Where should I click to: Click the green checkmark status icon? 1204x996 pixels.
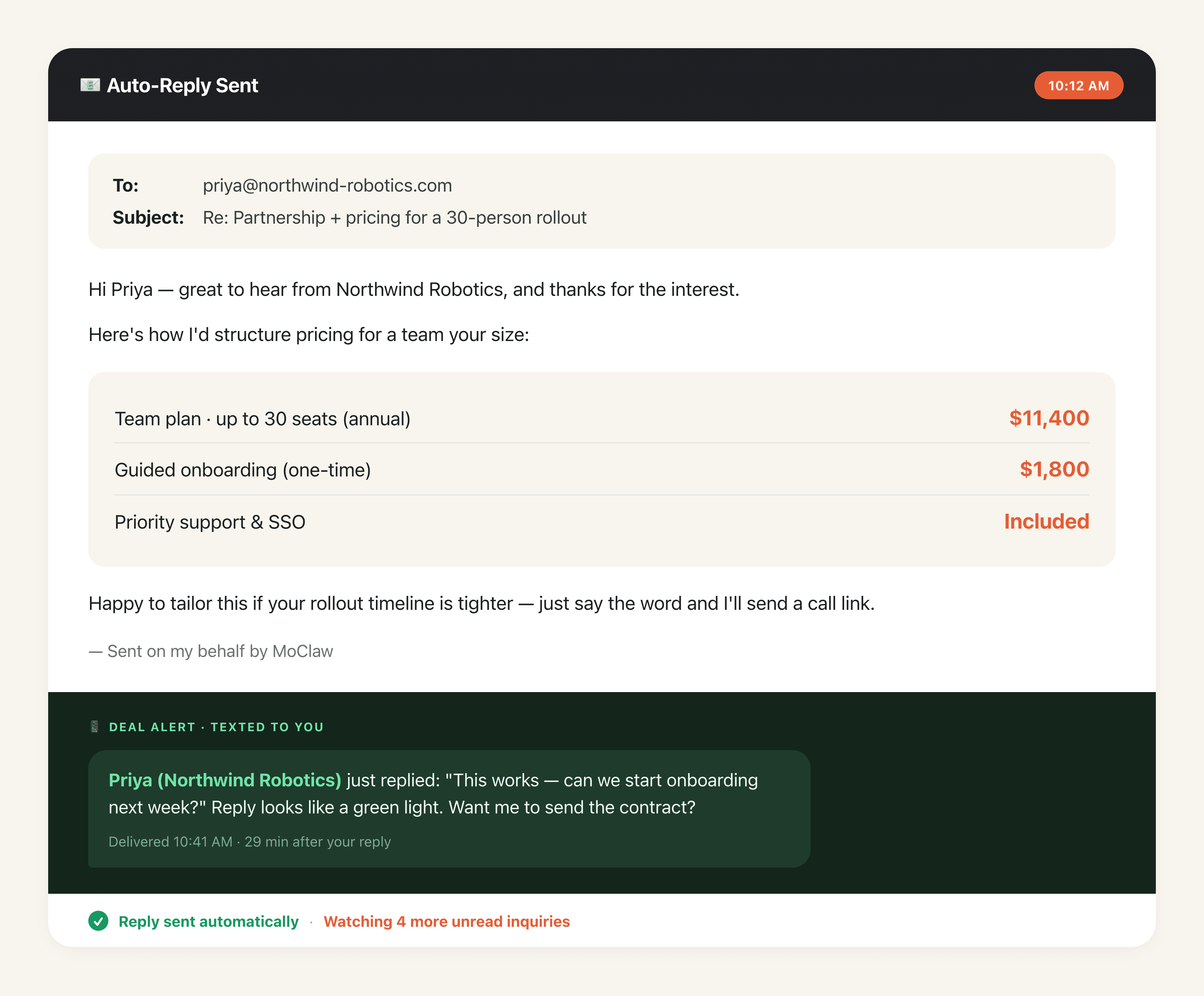tap(99, 921)
